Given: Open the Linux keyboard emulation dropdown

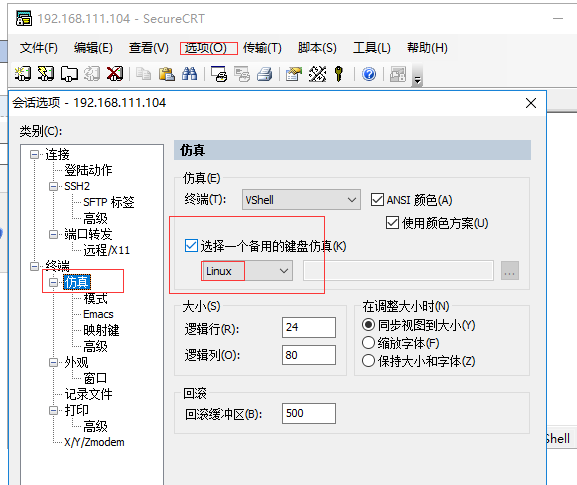Looking at the screenshot, I should click(x=247, y=271).
